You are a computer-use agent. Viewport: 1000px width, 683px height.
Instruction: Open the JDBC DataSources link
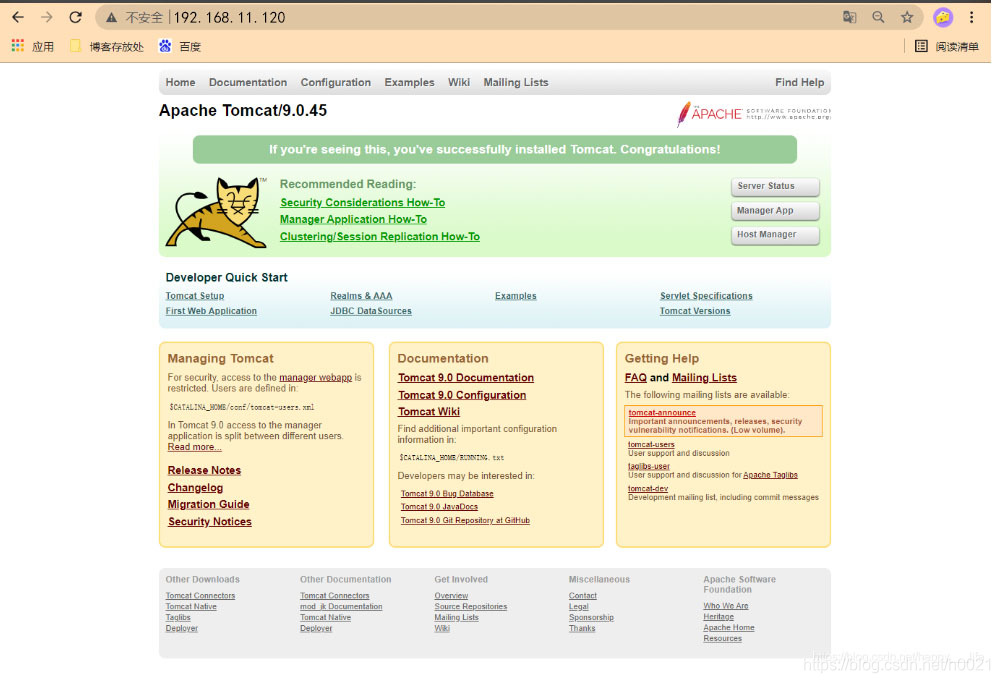(x=371, y=311)
